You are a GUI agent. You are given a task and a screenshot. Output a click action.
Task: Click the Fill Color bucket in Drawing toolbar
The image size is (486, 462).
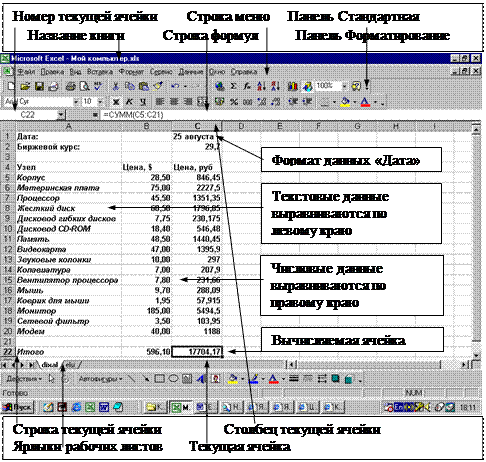233,379
